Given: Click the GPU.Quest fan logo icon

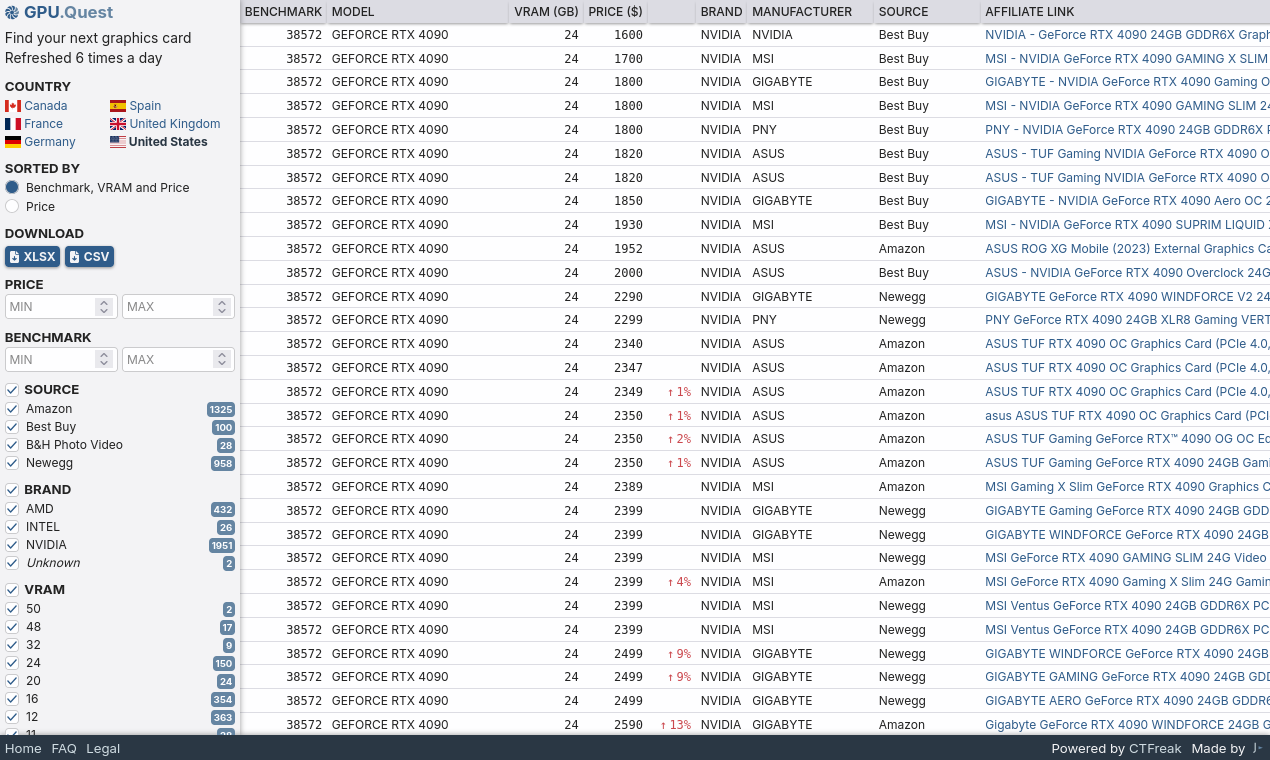Looking at the screenshot, I should pyautogui.click(x=12, y=14).
